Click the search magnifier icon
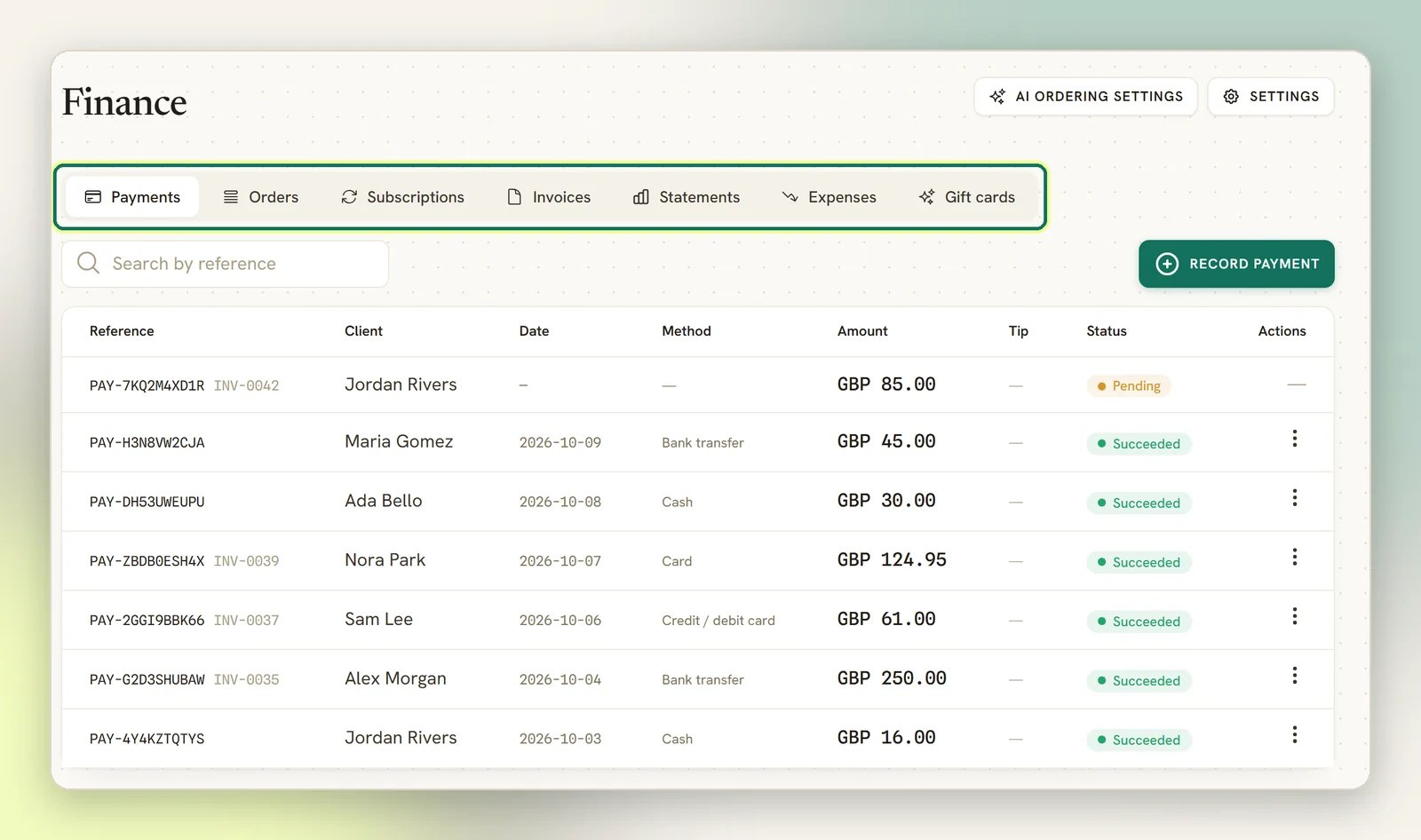The width and height of the screenshot is (1421, 840). (x=88, y=263)
